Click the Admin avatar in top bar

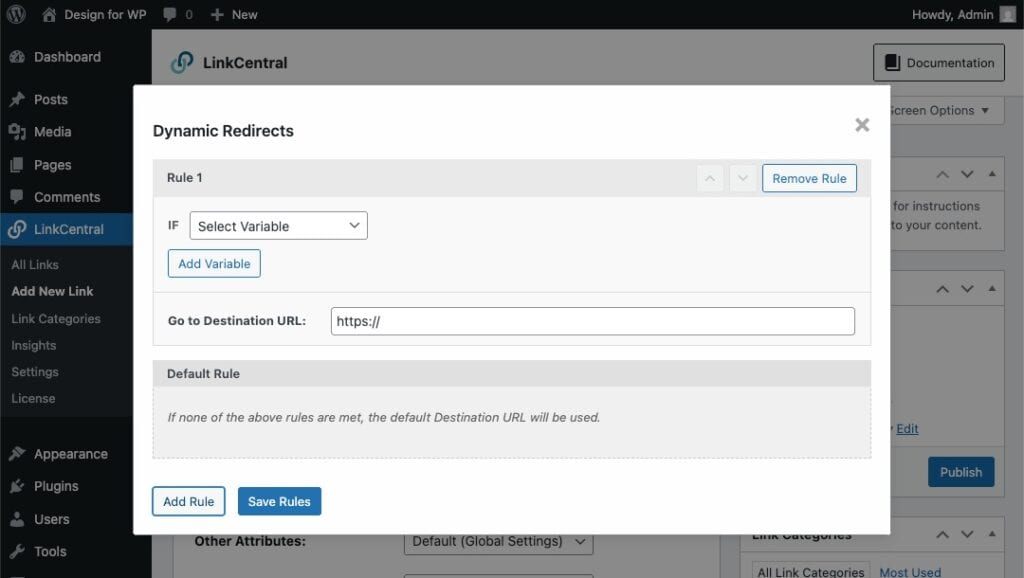pos(1008,14)
